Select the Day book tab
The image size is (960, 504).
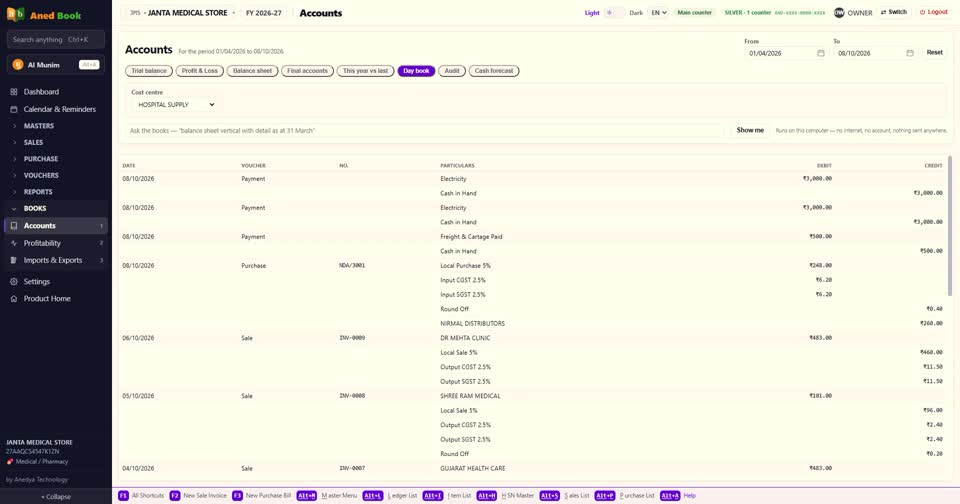[416, 71]
